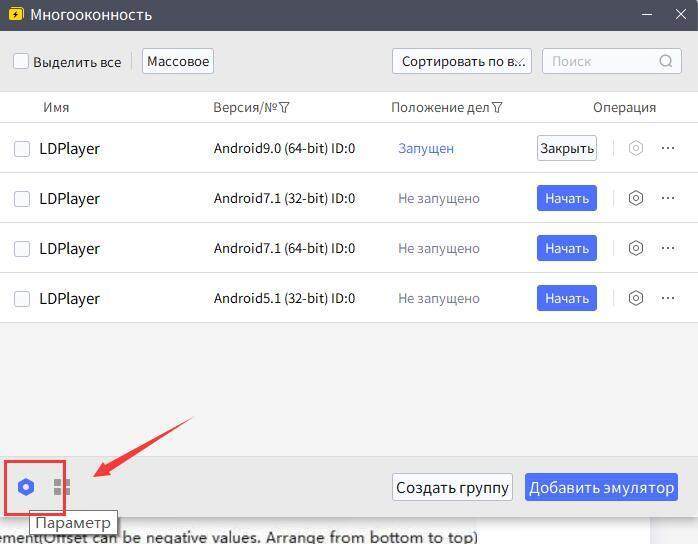Open the Сортировать по dropdown
Image resolution: width=698 pixels, height=544 pixels.
pyautogui.click(x=462, y=61)
